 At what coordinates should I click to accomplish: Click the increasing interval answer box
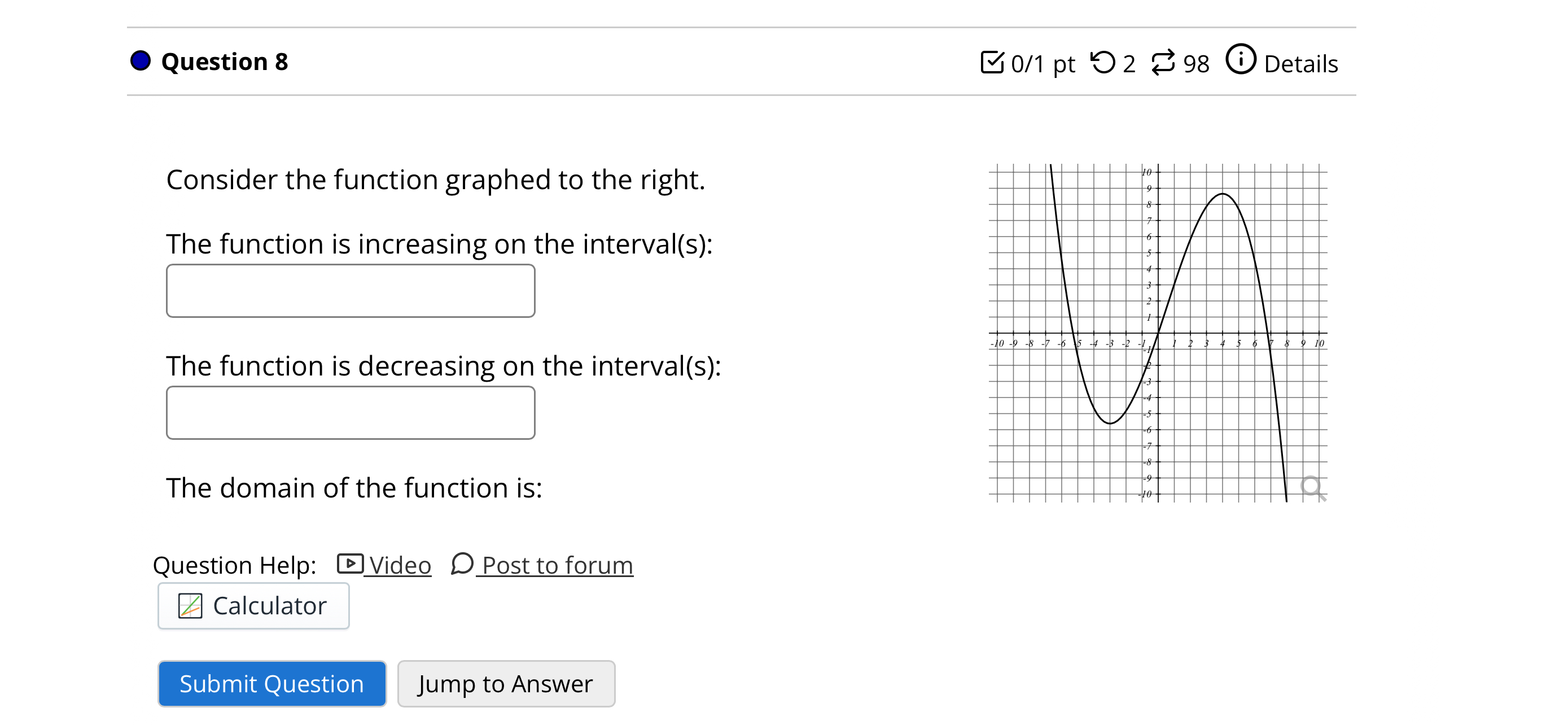tap(350, 291)
